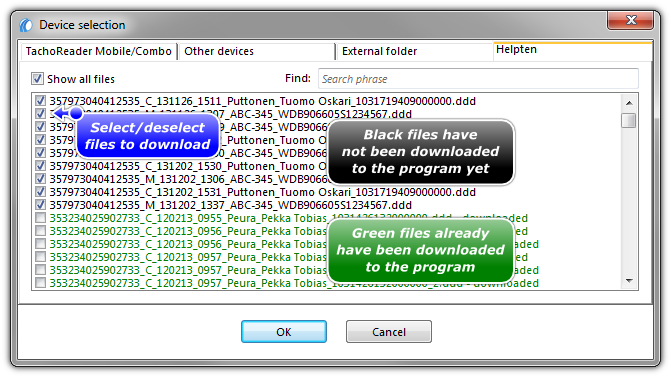Uncheck the C_131202_1530 Puttonen file checkbox

(41, 166)
